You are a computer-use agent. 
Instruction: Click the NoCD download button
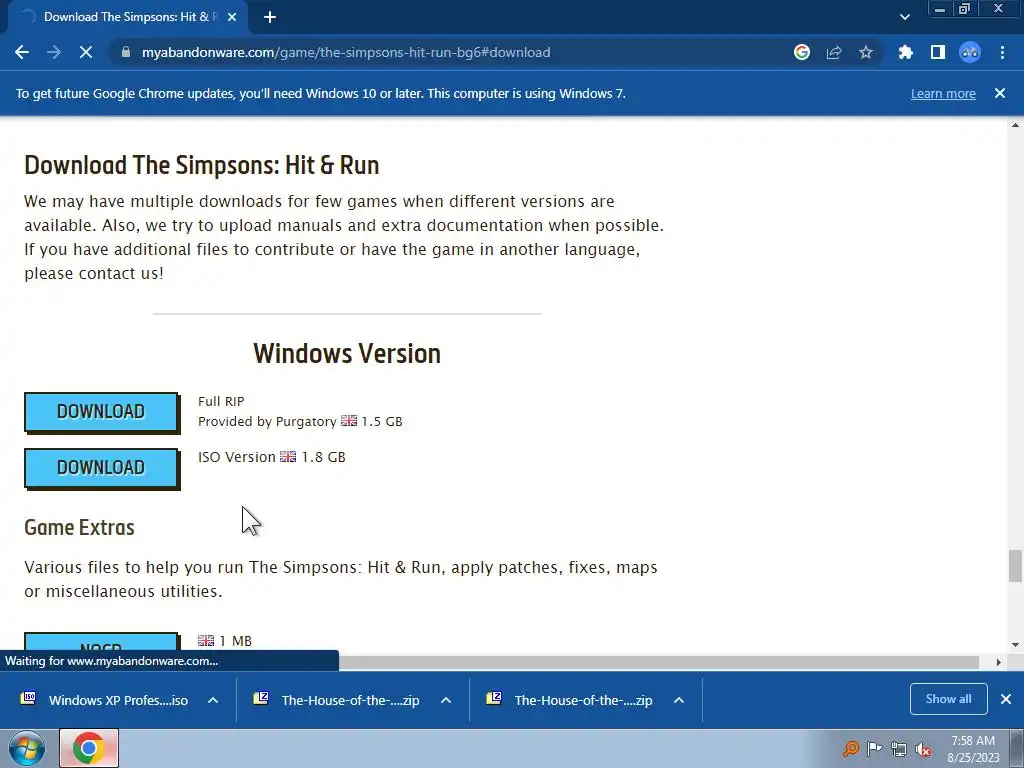[101, 642]
